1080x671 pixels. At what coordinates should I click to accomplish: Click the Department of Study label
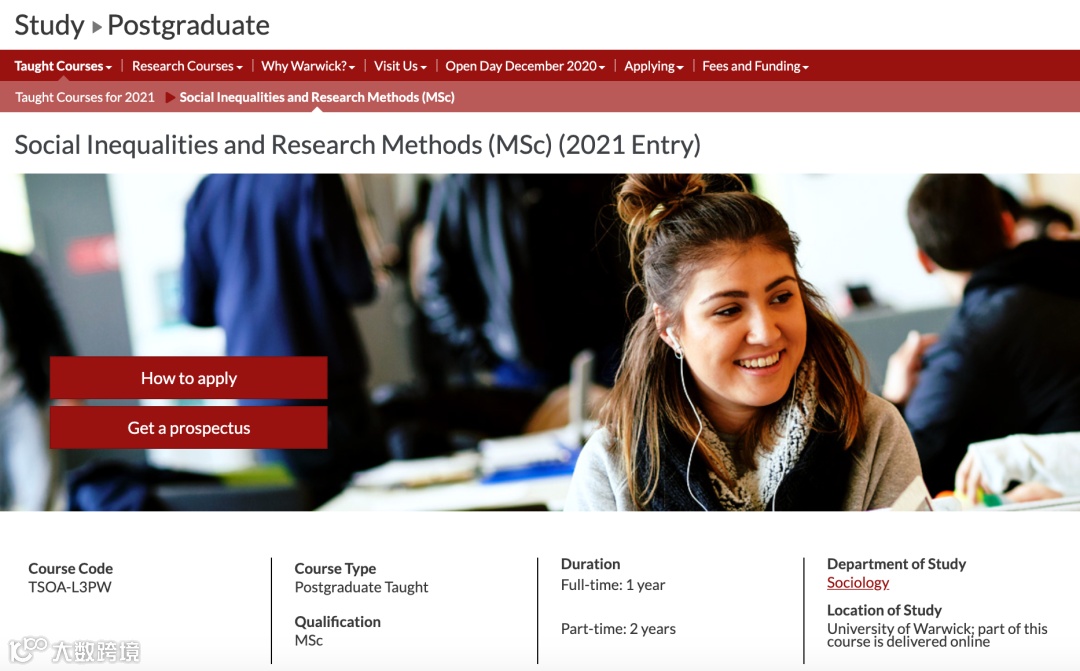click(x=896, y=564)
